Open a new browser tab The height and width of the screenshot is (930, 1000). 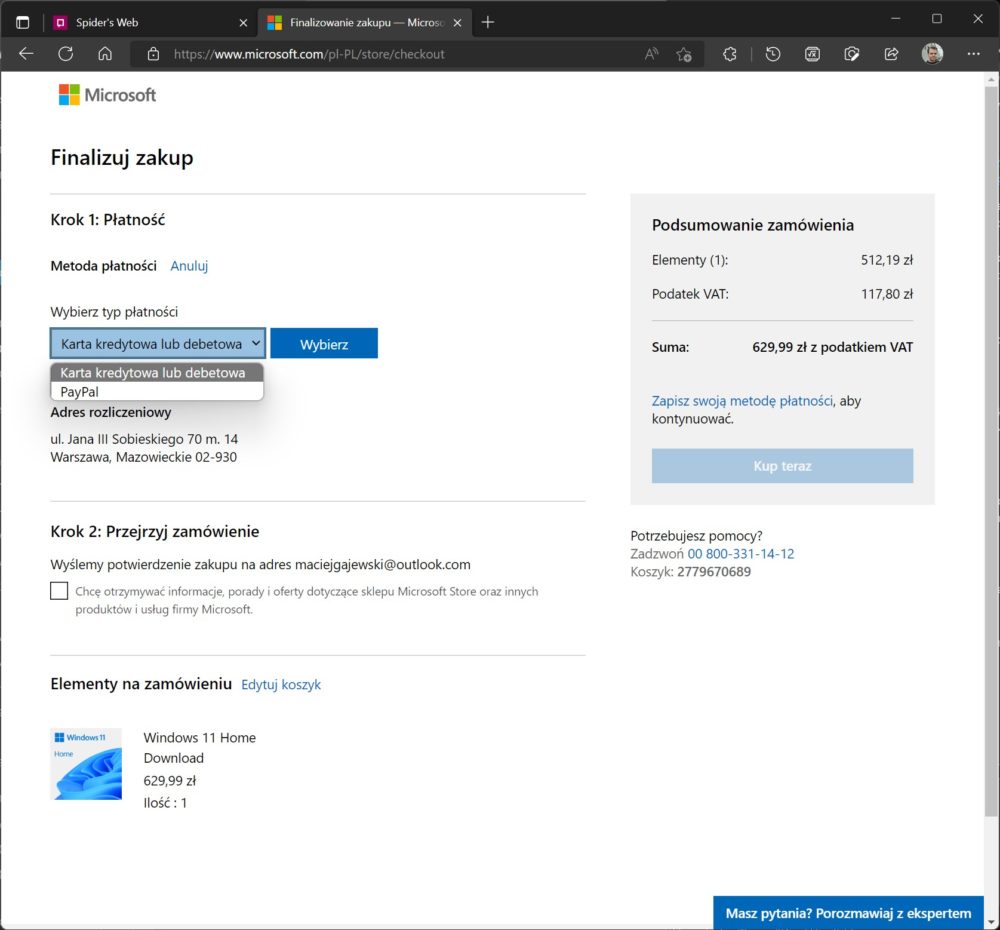coord(488,22)
